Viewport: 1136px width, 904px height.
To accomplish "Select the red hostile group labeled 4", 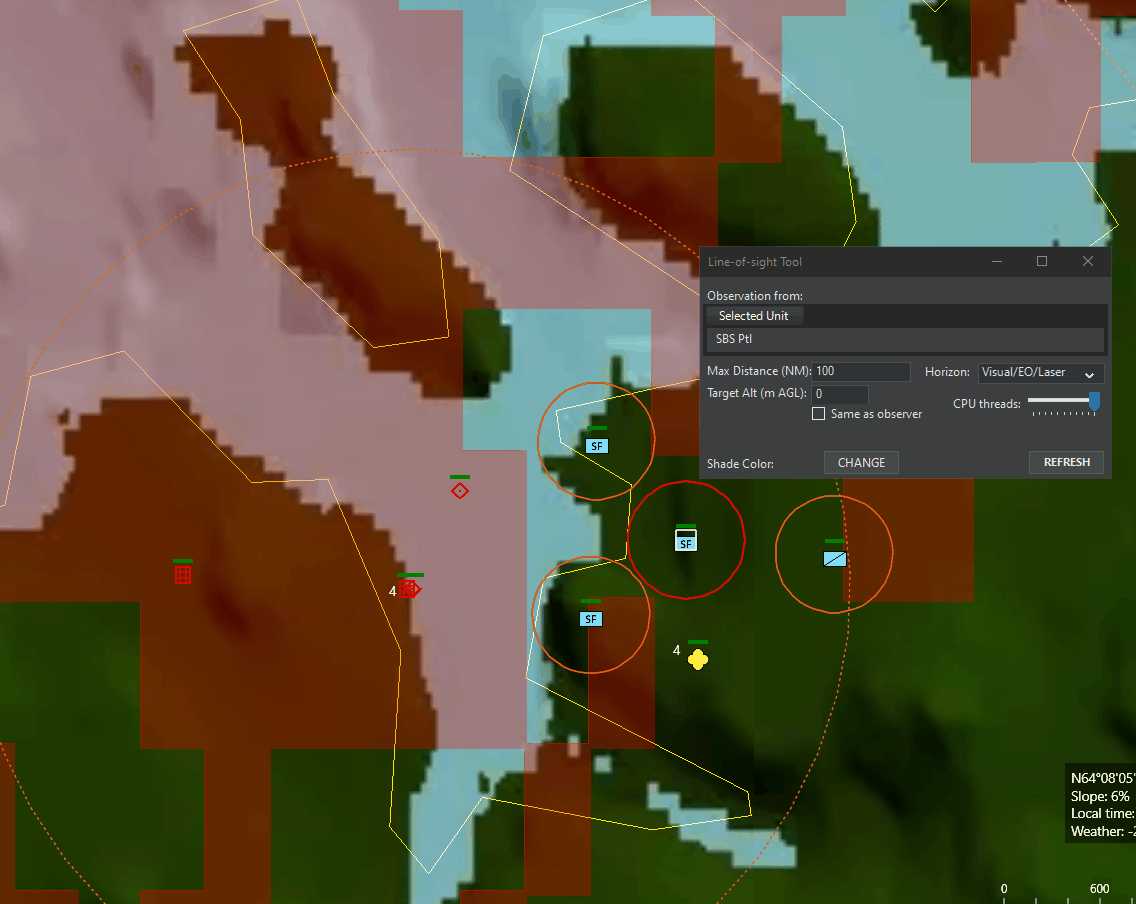I will [x=409, y=589].
